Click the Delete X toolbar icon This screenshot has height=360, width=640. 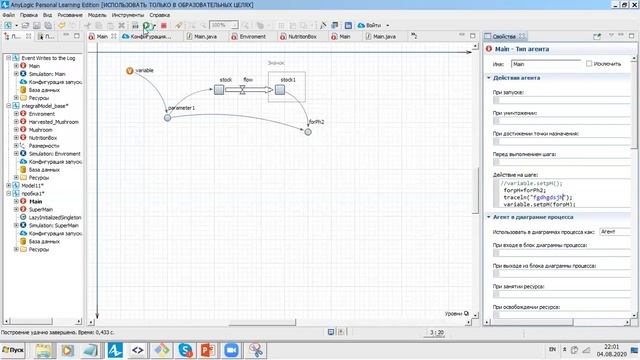coord(121,25)
